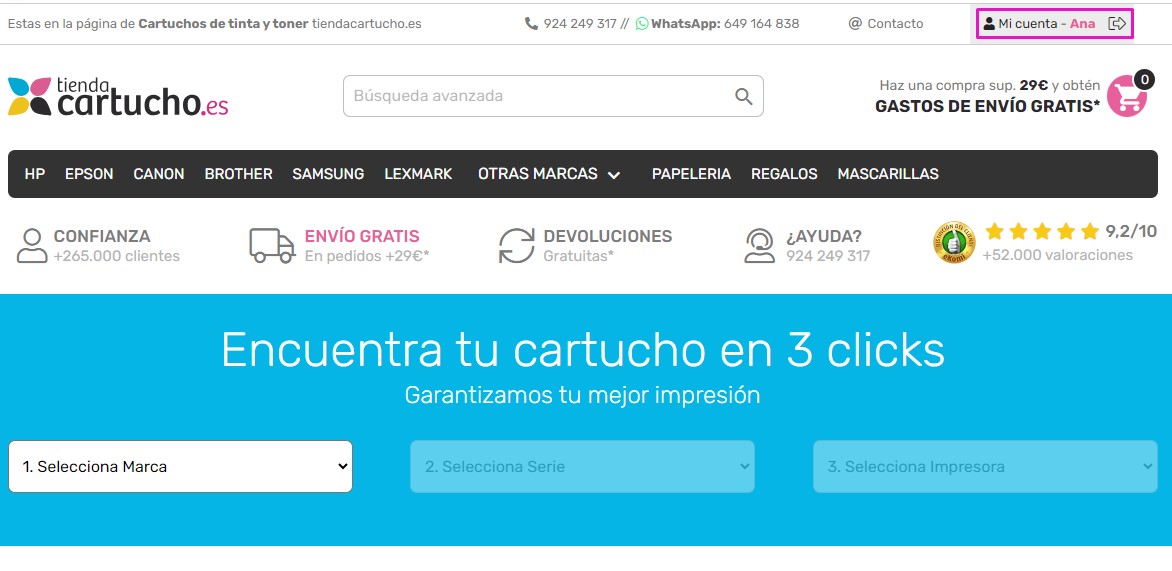Open the Selecciona Impresora dropdown
1172x571 pixels.
985,466
